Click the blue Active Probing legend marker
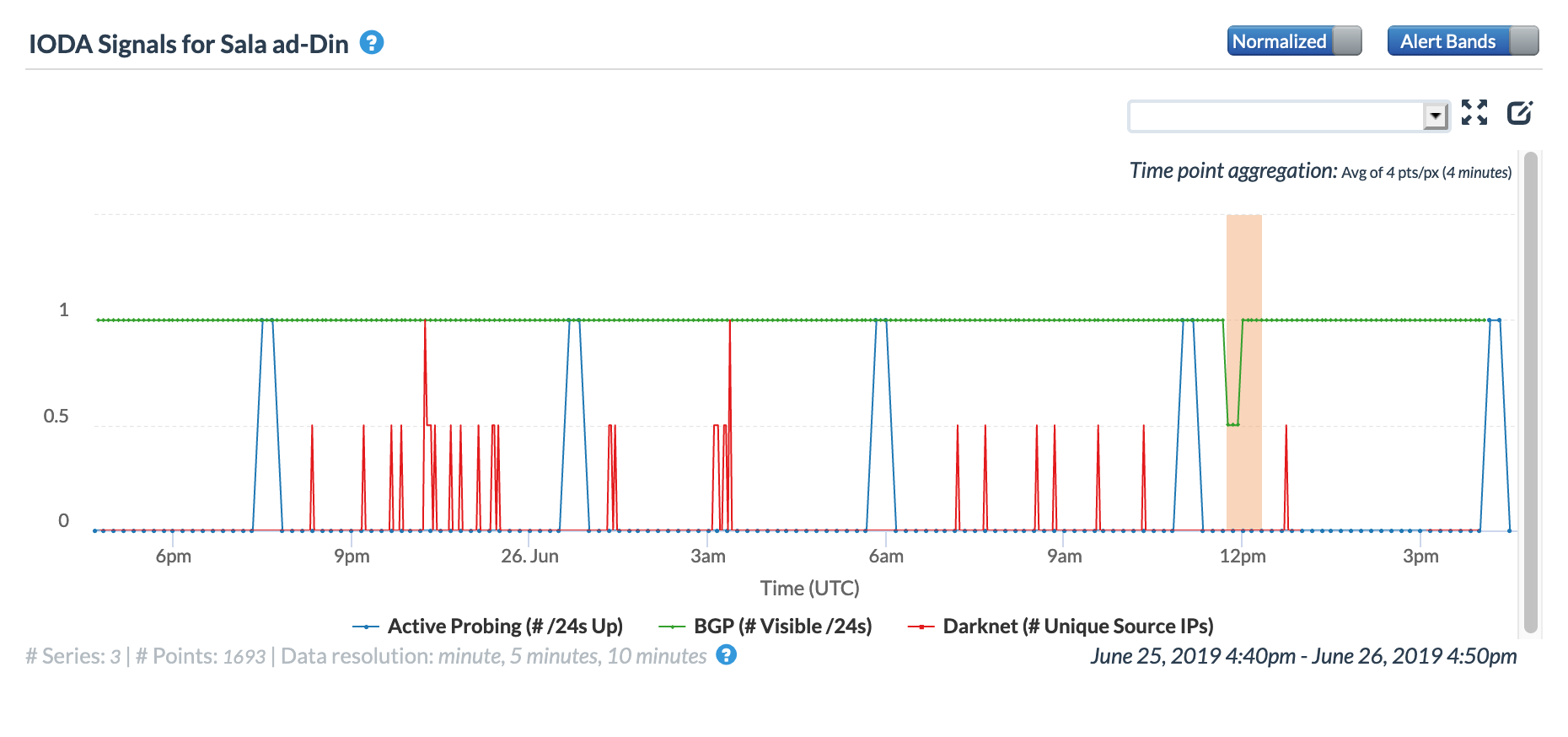This screenshot has width=1568, height=737. [366, 627]
